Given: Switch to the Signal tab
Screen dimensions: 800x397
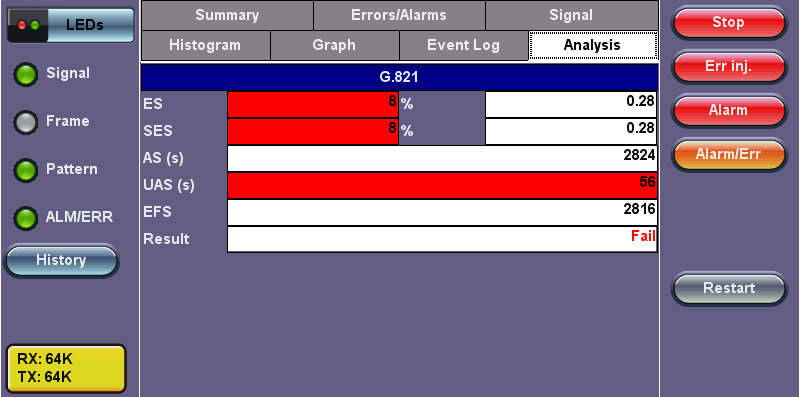Looking at the screenshot, I should [571, 15].
